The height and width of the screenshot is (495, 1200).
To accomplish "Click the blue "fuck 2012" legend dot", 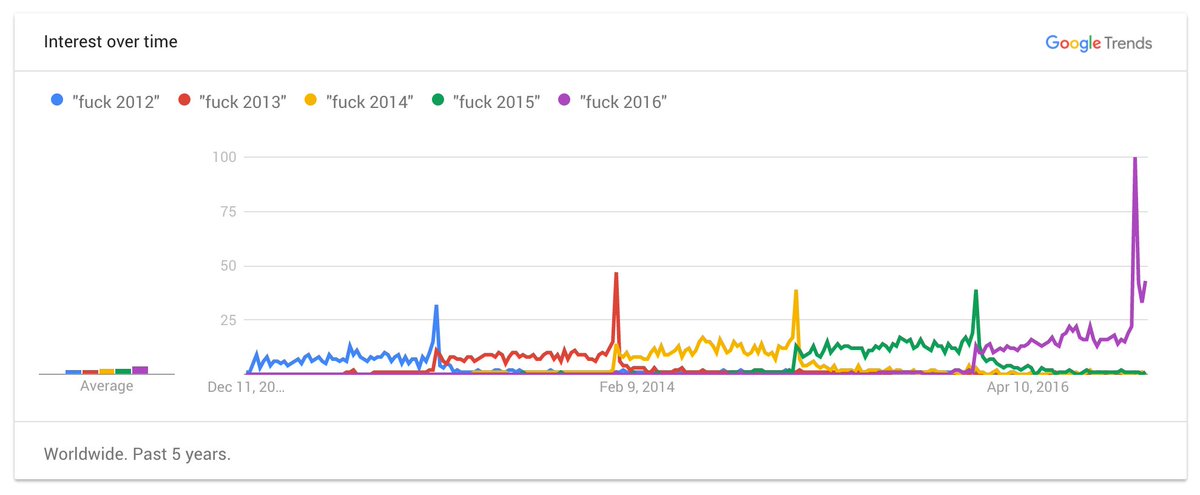I will (x=58, y=100).
